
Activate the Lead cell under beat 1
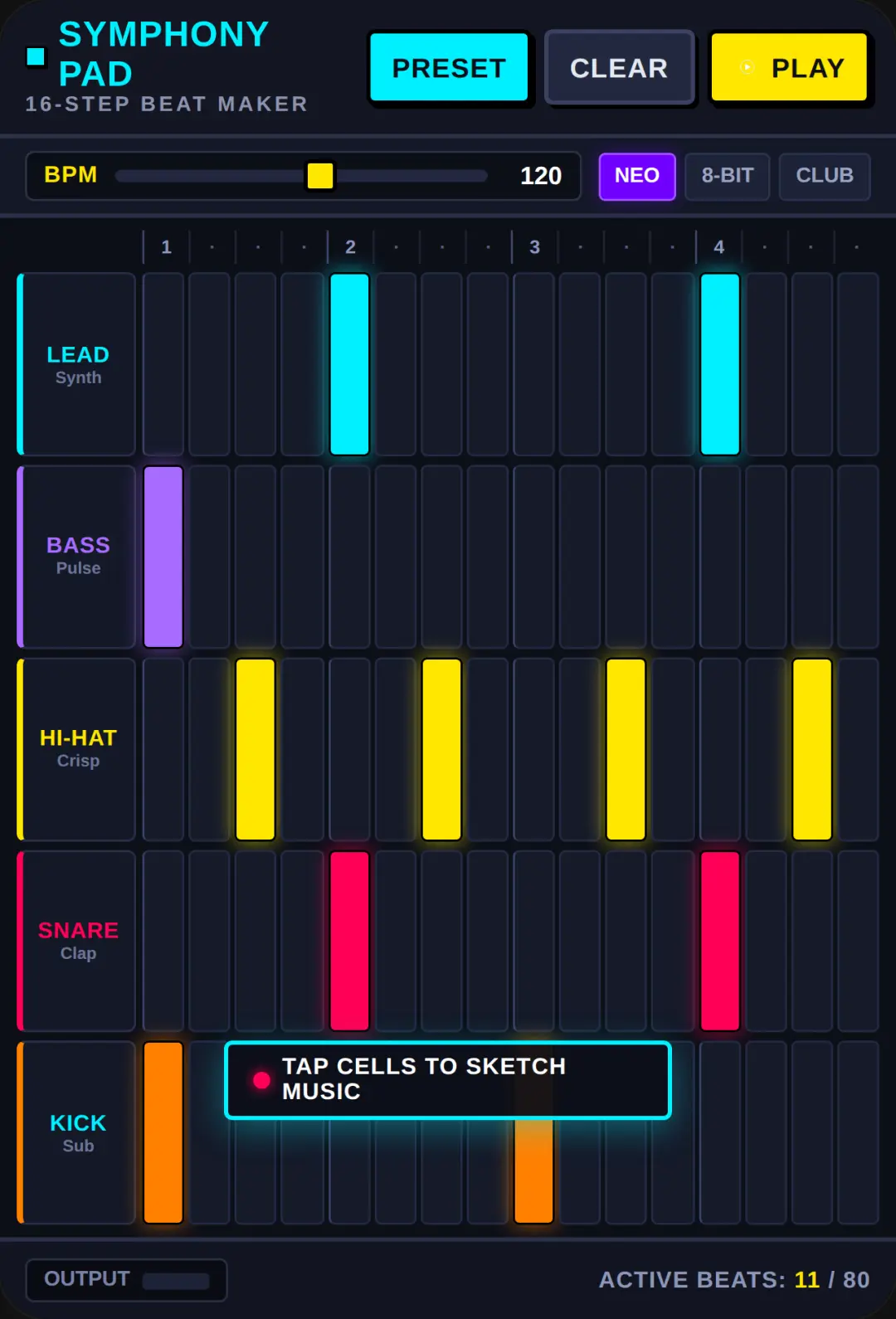(x=163, y=364)
